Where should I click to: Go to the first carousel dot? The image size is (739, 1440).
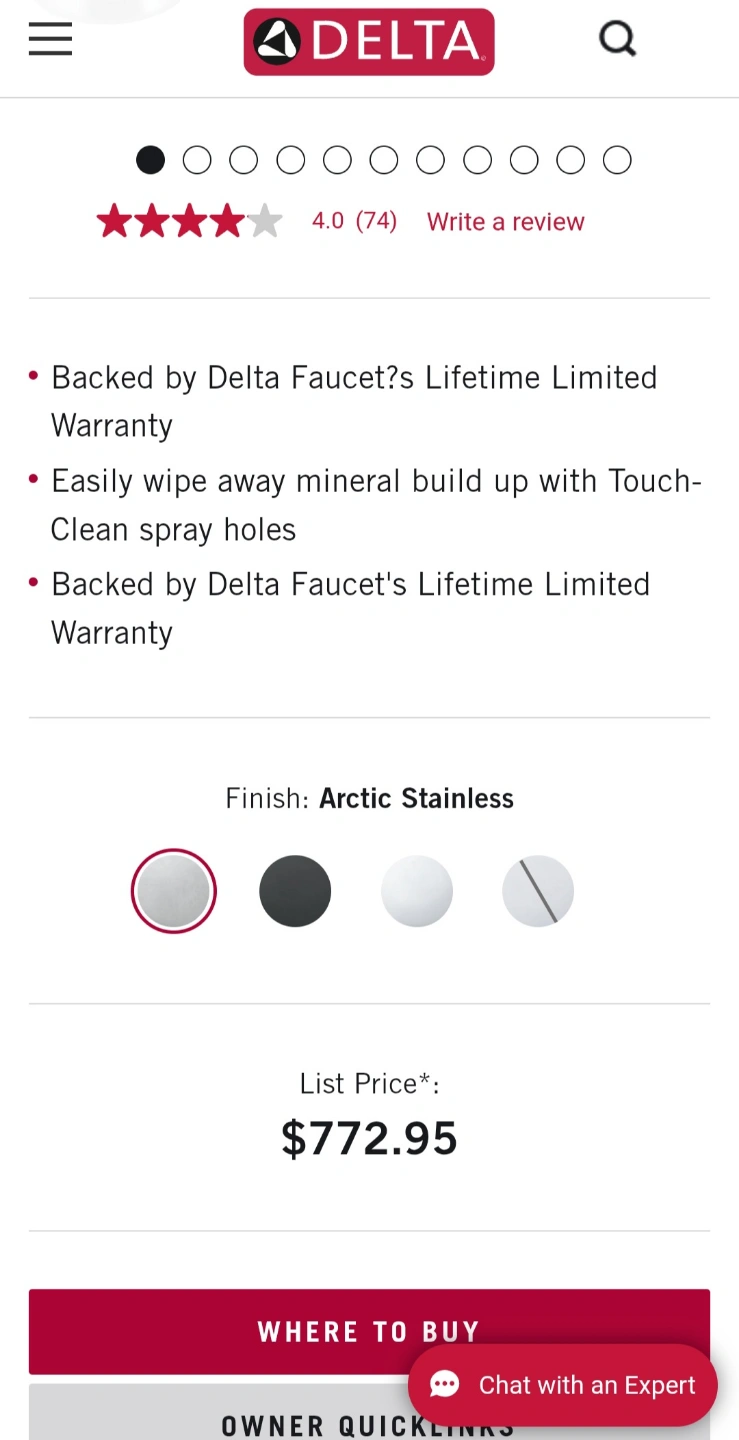[x=150, y=160]
